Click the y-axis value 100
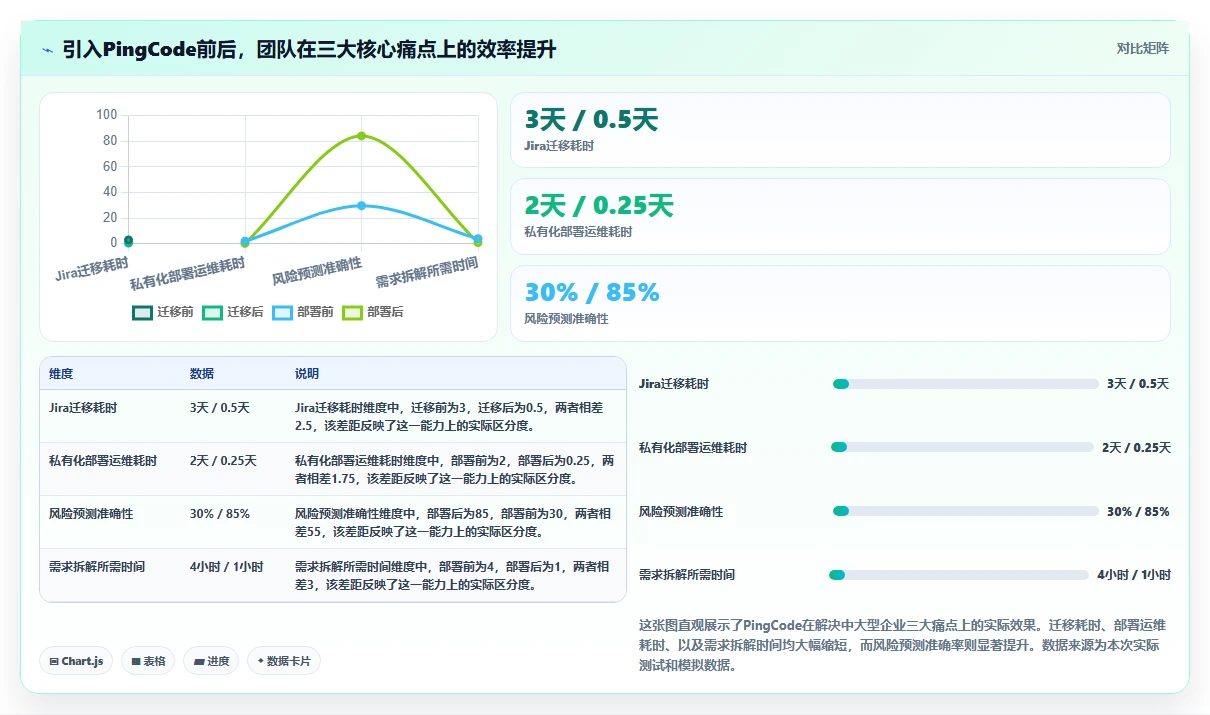This screenshot has width=1210, height=715. (107, 115)
